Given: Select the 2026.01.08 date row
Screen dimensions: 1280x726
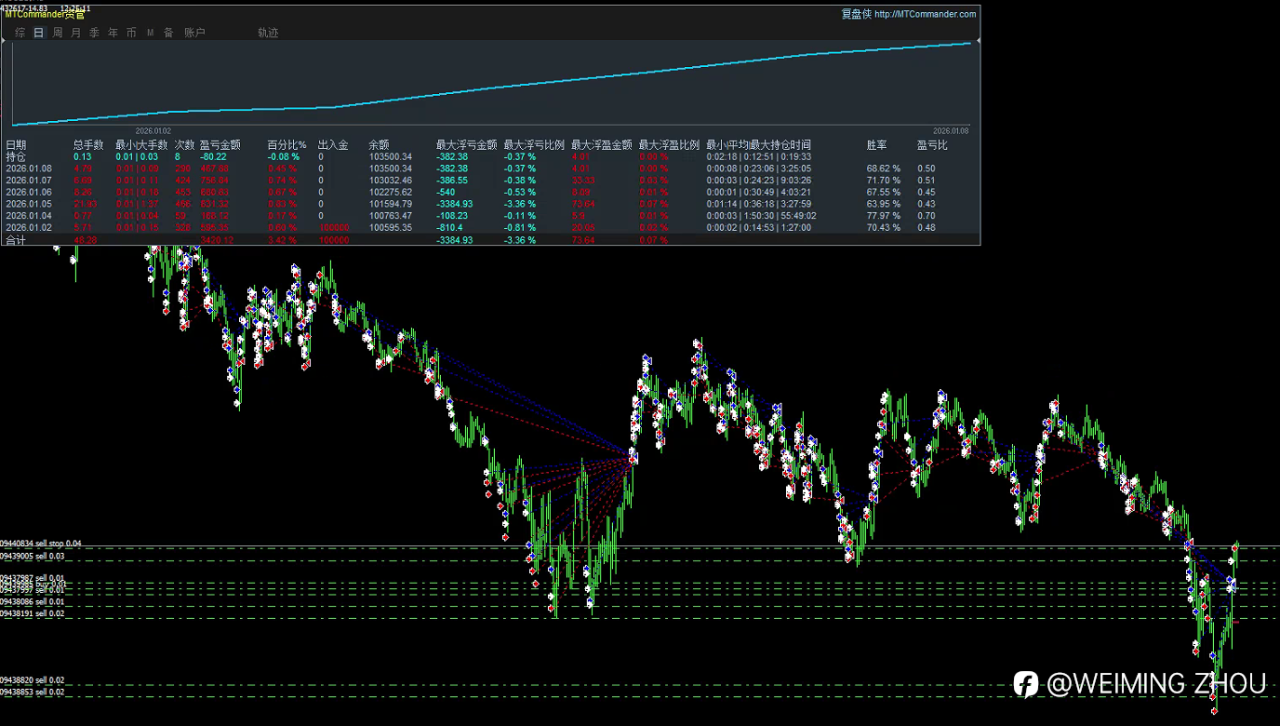Looking at the screenshot, I should 28,169.
